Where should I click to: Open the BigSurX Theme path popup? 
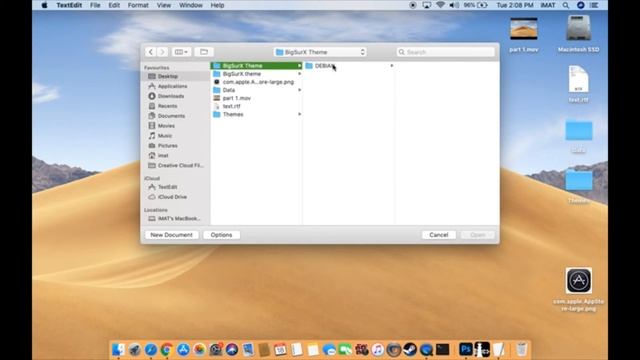320,52
